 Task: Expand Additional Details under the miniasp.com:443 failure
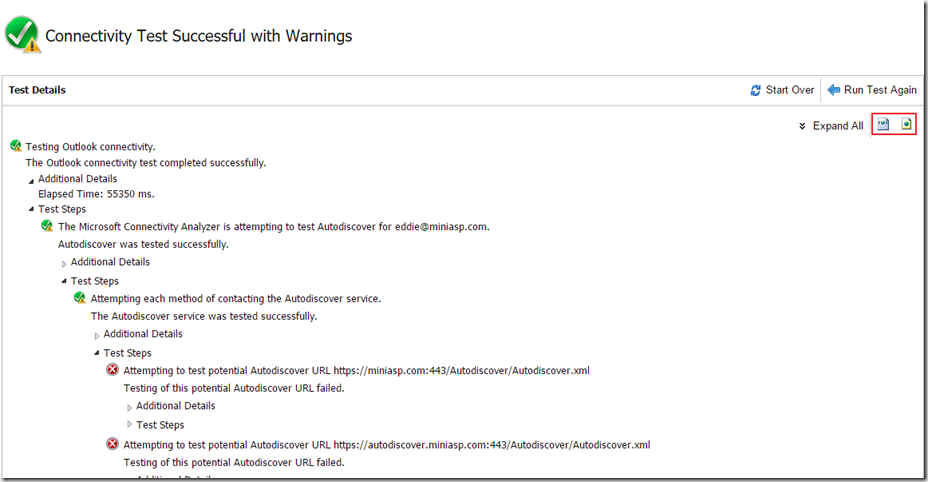[129, 407]
